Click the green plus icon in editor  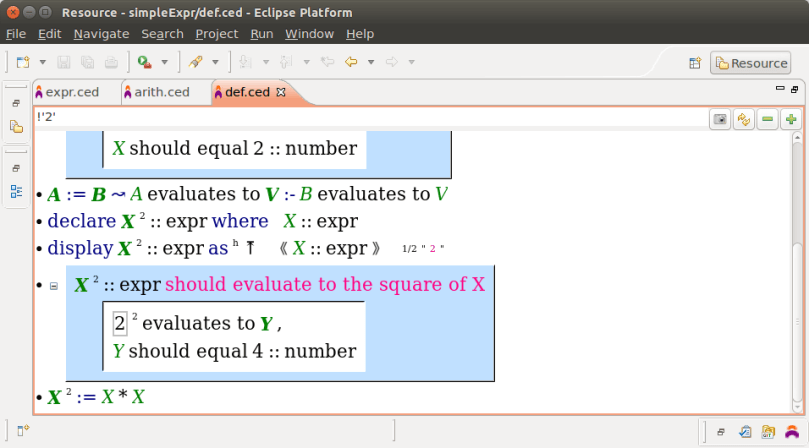coord(791,119)
